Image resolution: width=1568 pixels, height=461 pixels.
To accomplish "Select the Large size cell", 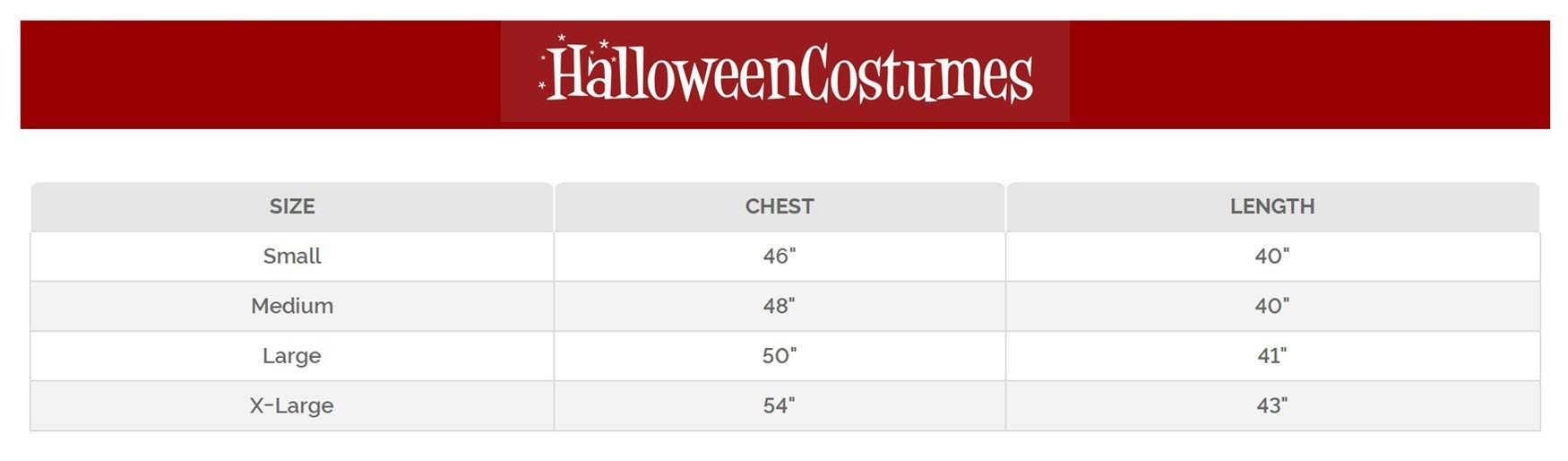I will point(292,355).
